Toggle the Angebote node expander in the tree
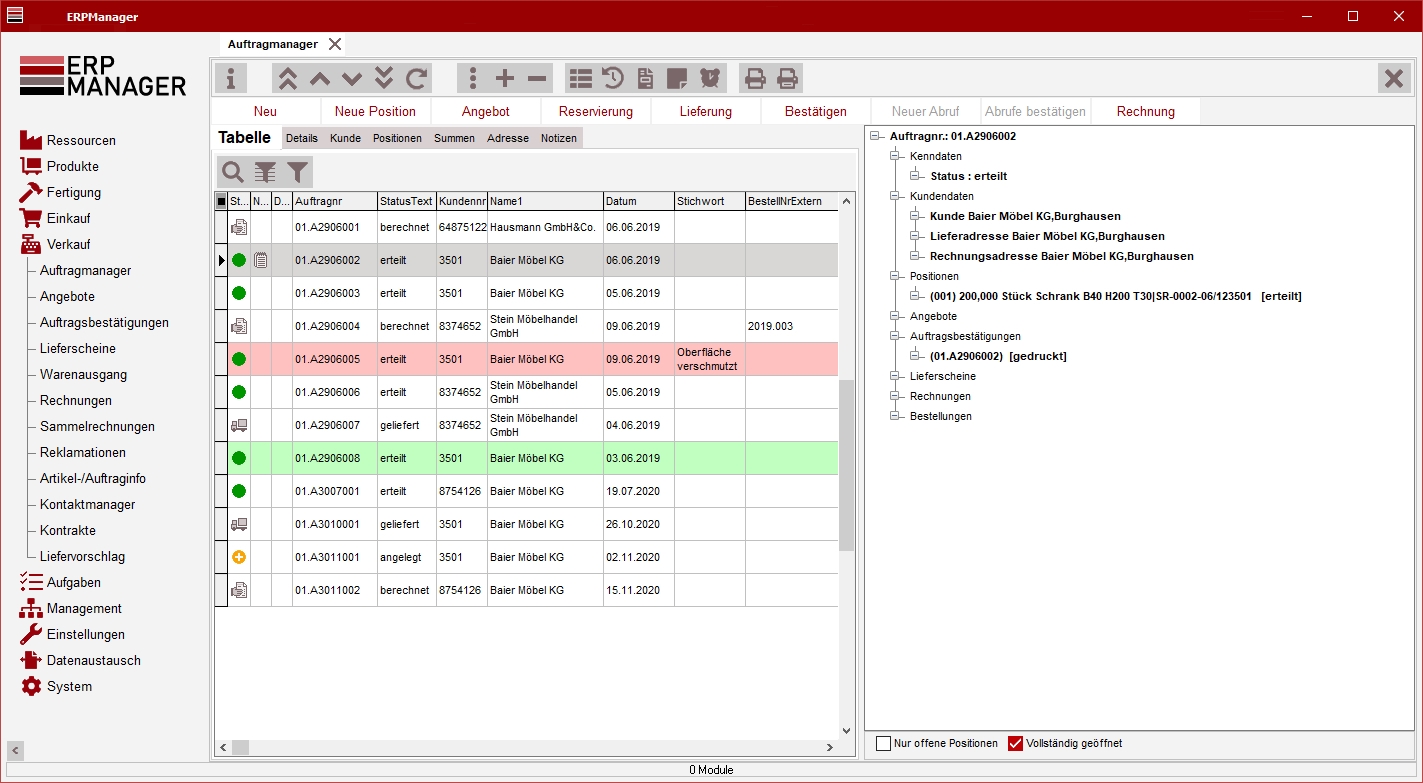1423x783 pixels. click(x=895, y=316)
